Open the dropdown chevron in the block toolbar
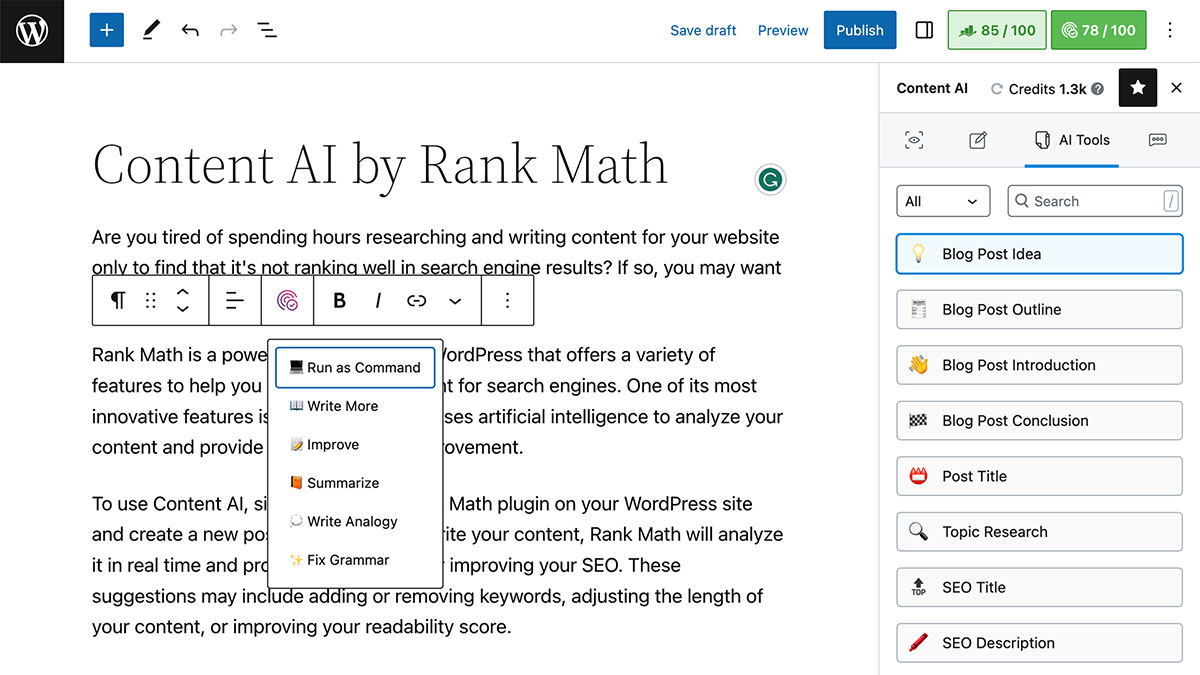The height and width of the screenshot is (675, 1200). (x=455, y=300)
